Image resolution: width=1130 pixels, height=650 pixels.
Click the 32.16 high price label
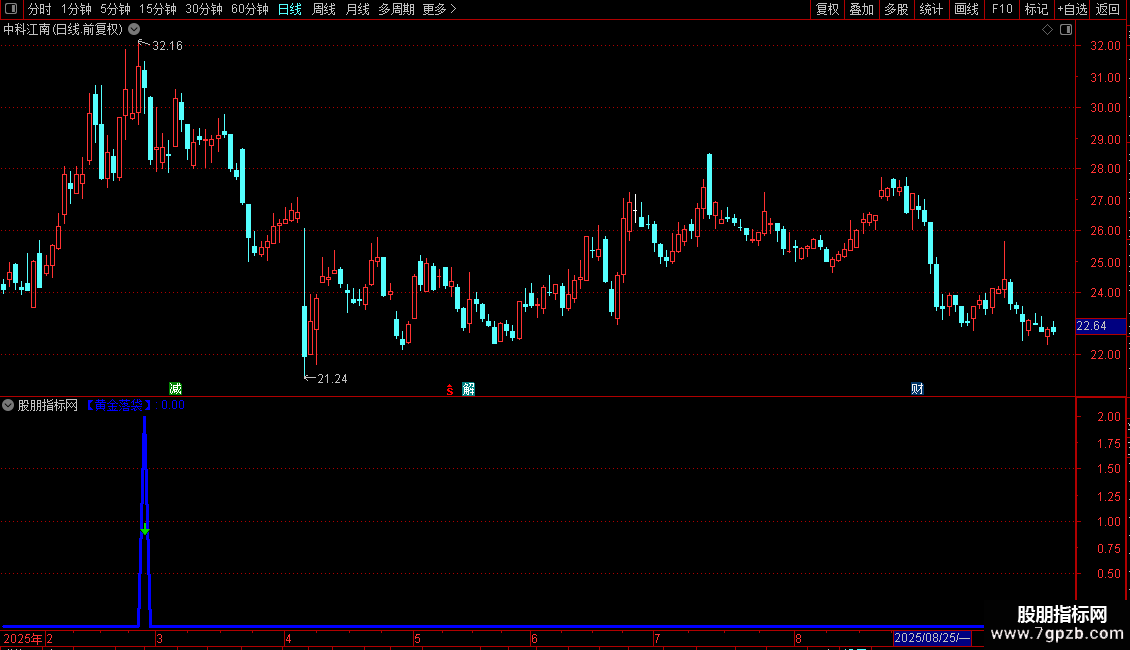click(x=167, y=46)
